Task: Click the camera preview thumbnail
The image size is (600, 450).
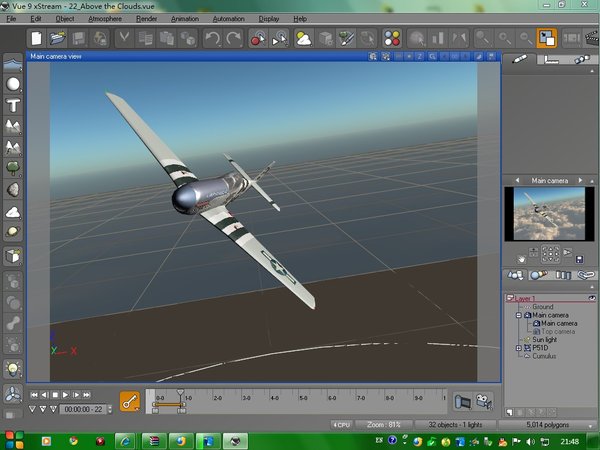Action: coord(549,213)
